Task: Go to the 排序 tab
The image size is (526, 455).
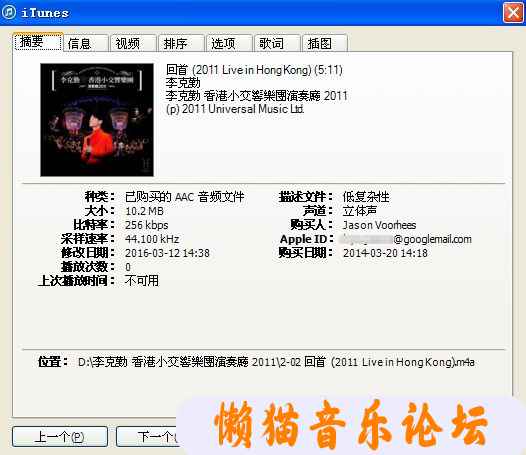Action: [181, 44]
